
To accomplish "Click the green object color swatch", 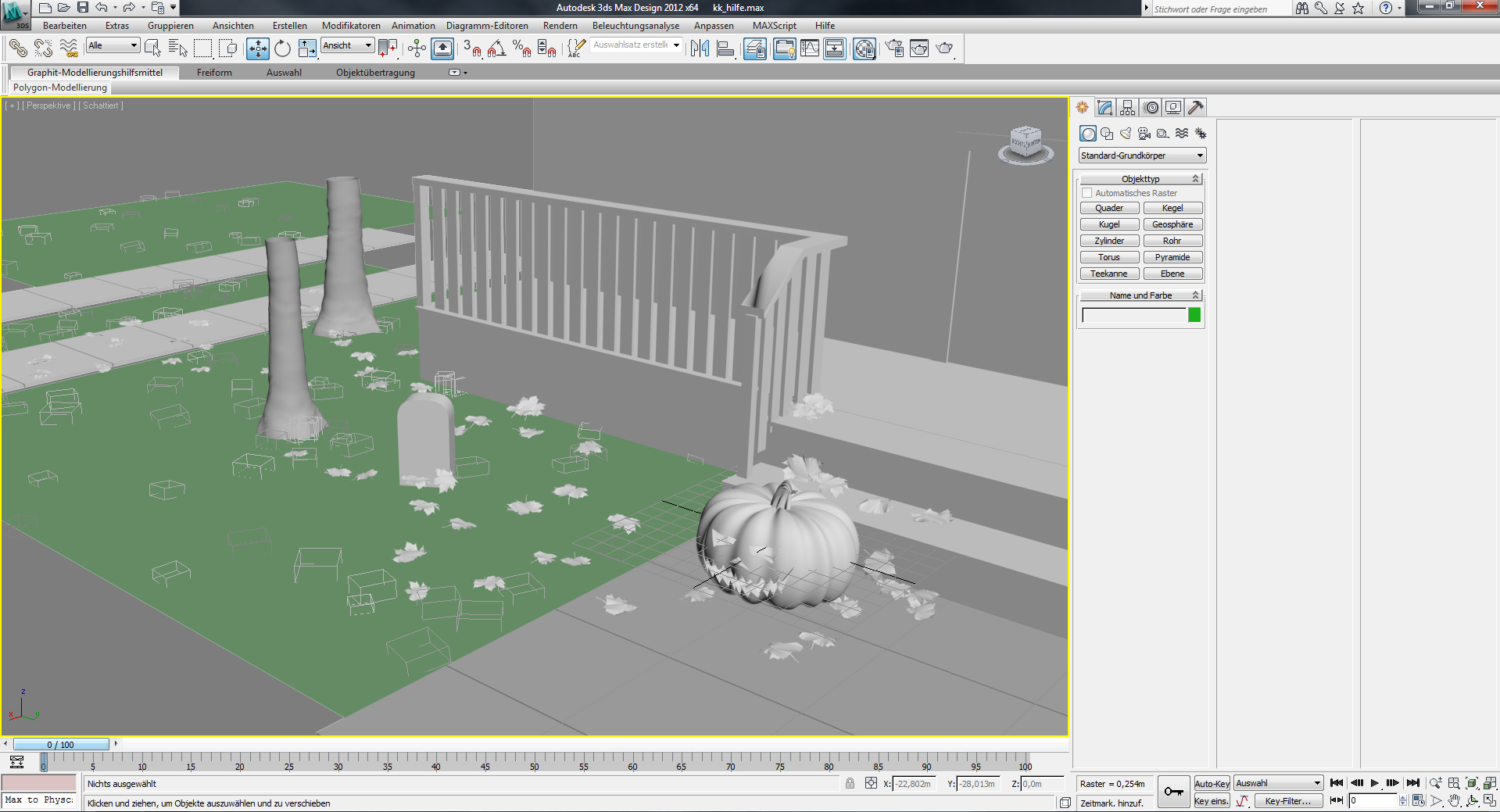I will [x=1194, y=315].
